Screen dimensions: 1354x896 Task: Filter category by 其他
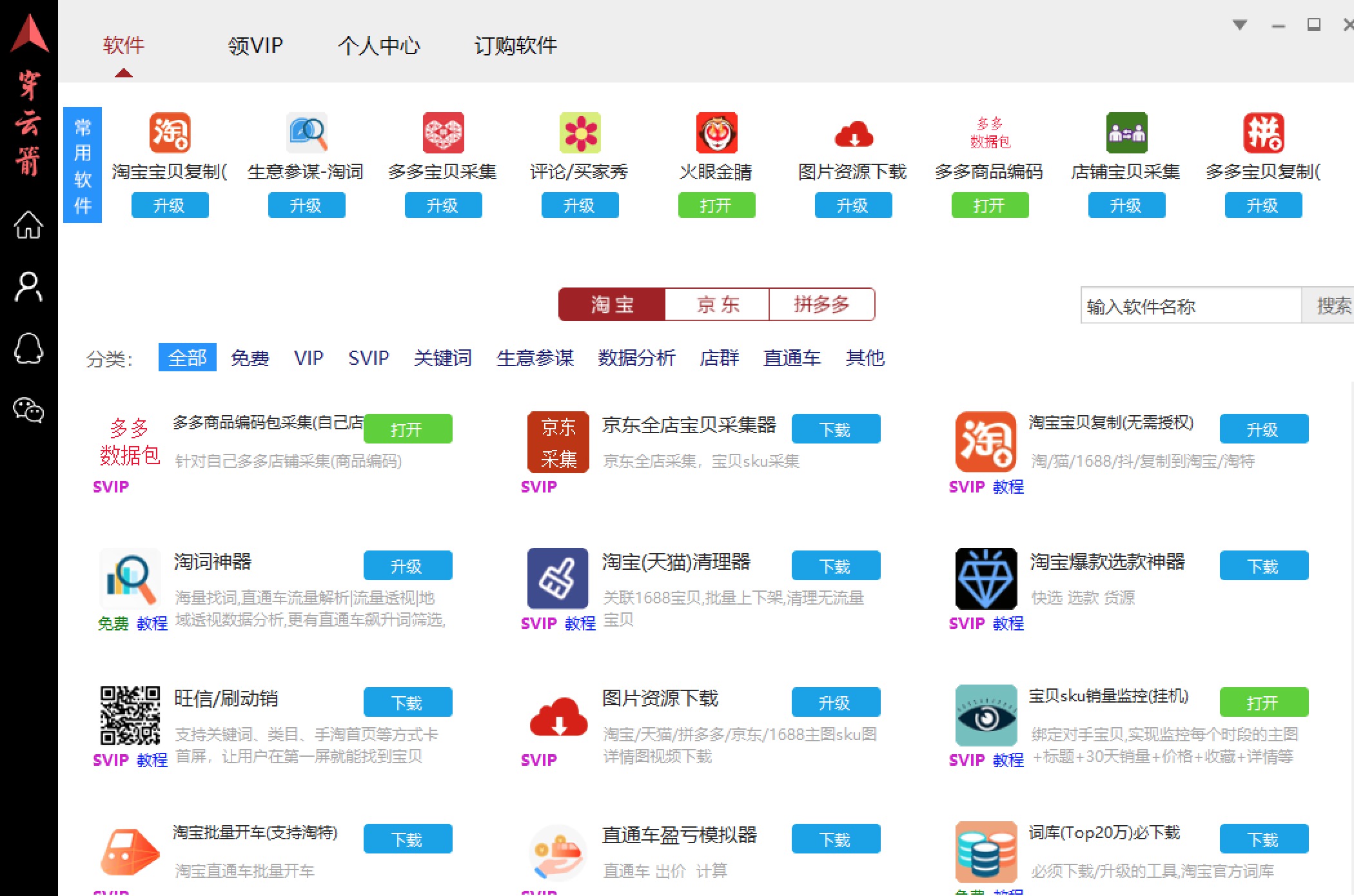point(865,358)
